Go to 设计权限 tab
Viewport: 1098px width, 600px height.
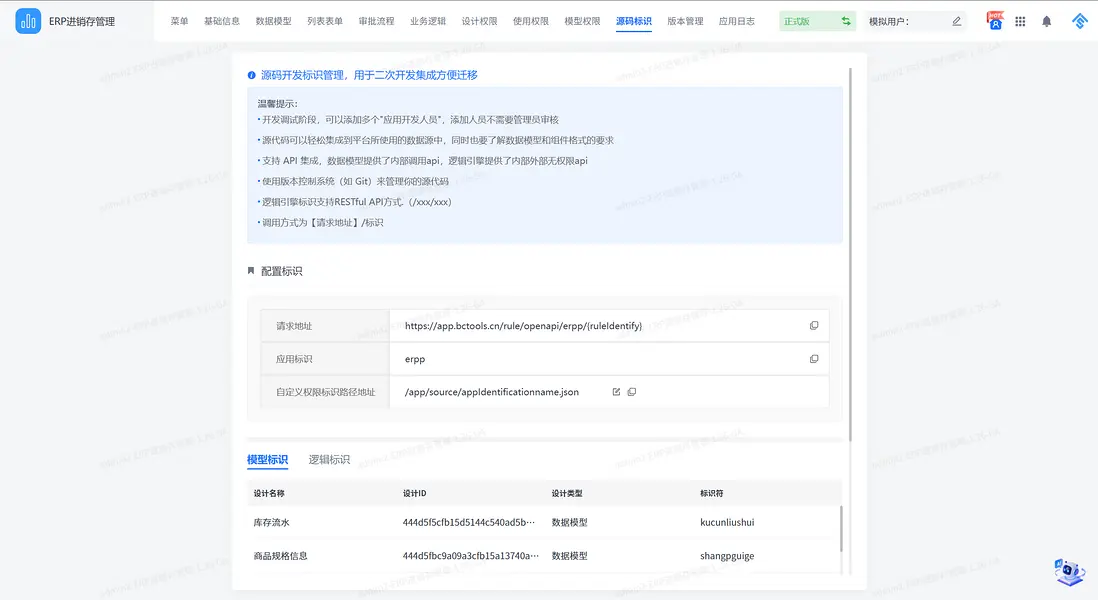[480, 21]
